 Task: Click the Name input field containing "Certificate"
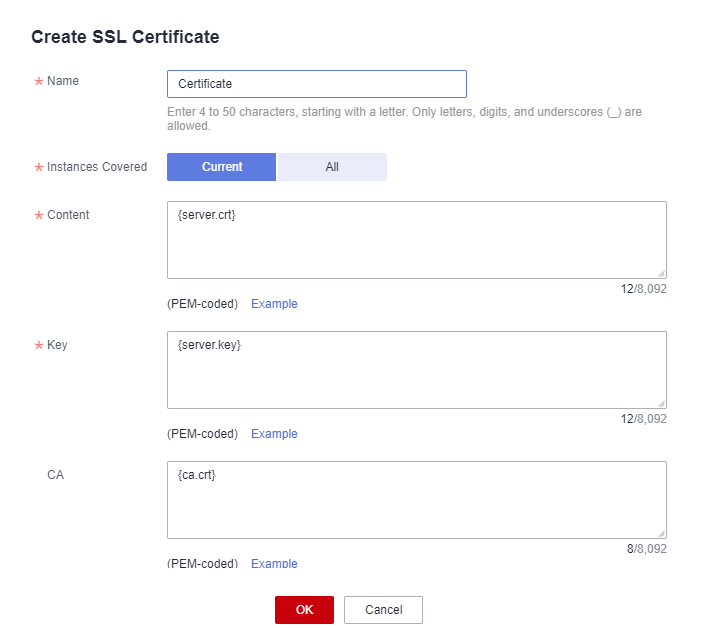(x=316, y=84)
